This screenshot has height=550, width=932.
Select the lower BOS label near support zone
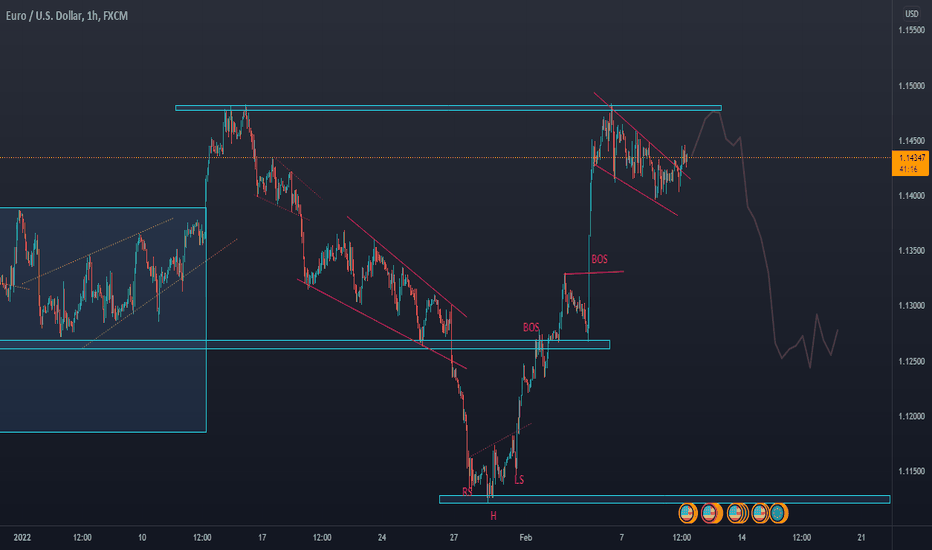[x=531, y=328]
